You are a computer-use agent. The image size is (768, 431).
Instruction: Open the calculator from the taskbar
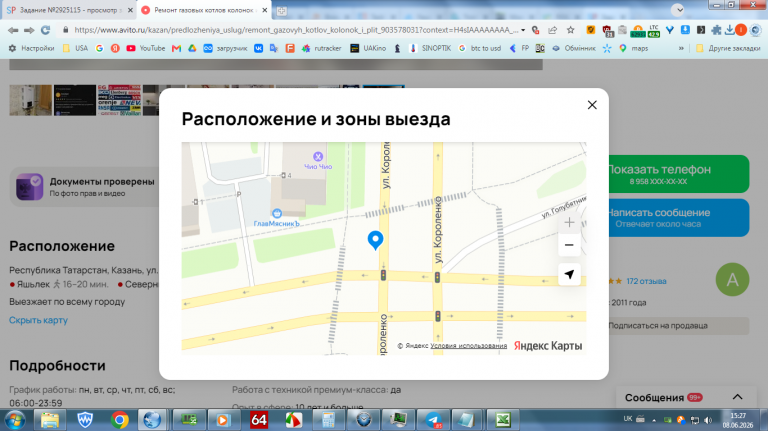(x=328, y=420)
